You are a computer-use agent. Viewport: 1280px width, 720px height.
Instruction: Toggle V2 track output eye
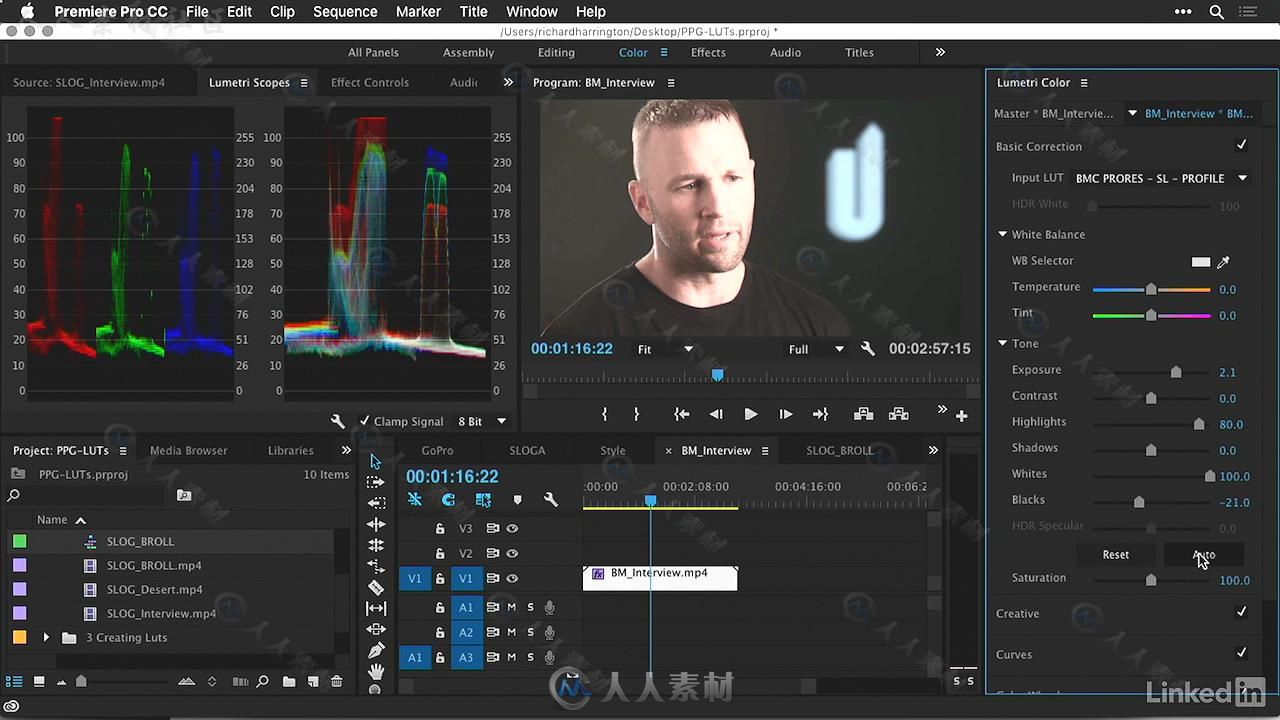[x=512, y=553]
